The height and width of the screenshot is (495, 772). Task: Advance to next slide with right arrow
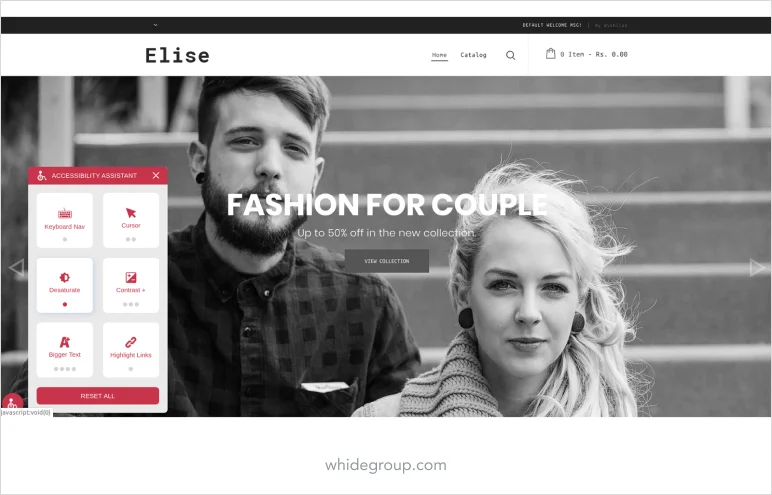(x=757, y=268)
